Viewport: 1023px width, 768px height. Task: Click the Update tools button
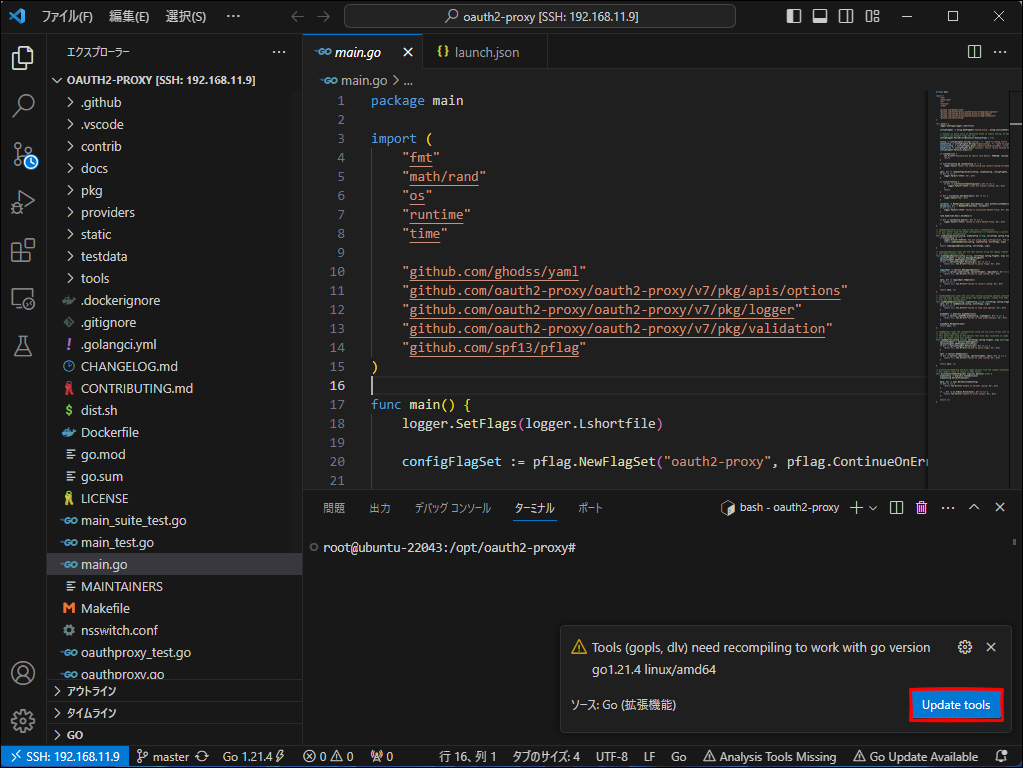955,705
